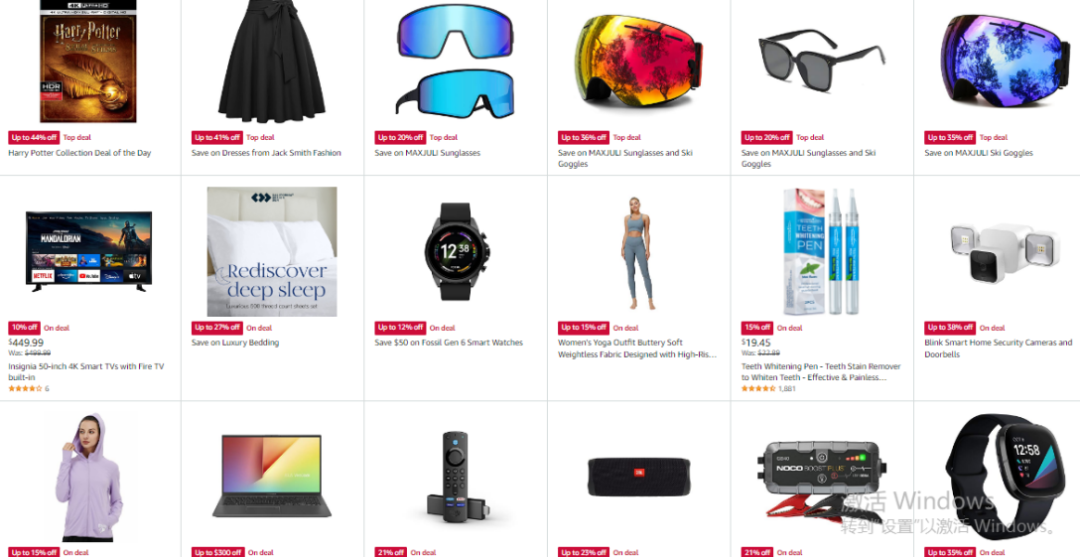This screenshot has width=1080, height=557.
Task: Open Save on Luxury Bedding link
Action: [235, 343]
